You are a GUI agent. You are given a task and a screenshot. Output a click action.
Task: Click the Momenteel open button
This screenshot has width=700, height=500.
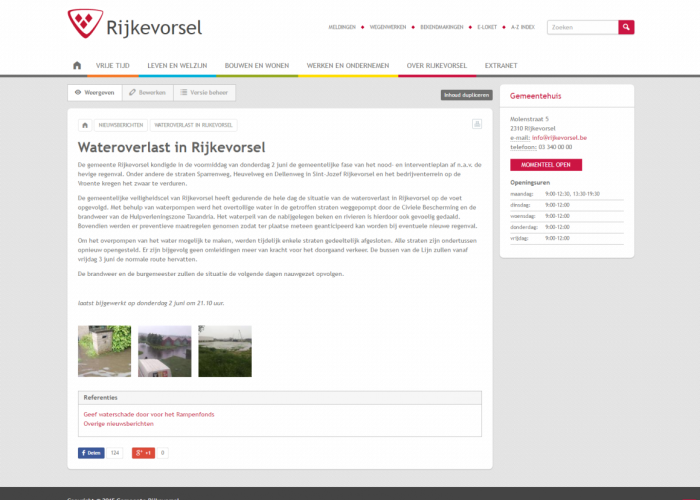click(x=545, y=164)
